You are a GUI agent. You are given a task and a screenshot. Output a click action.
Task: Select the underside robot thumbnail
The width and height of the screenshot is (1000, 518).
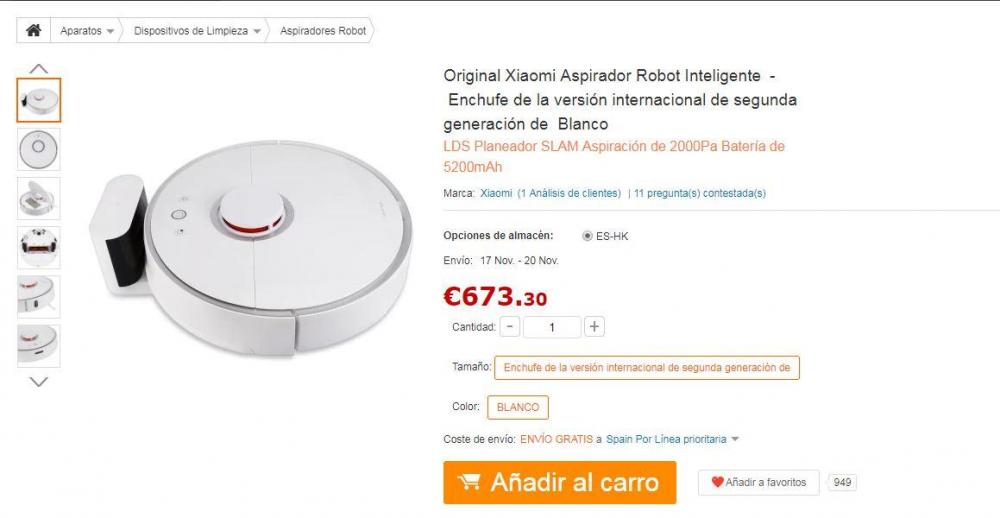pyautogui.click(x=39, y=248)
